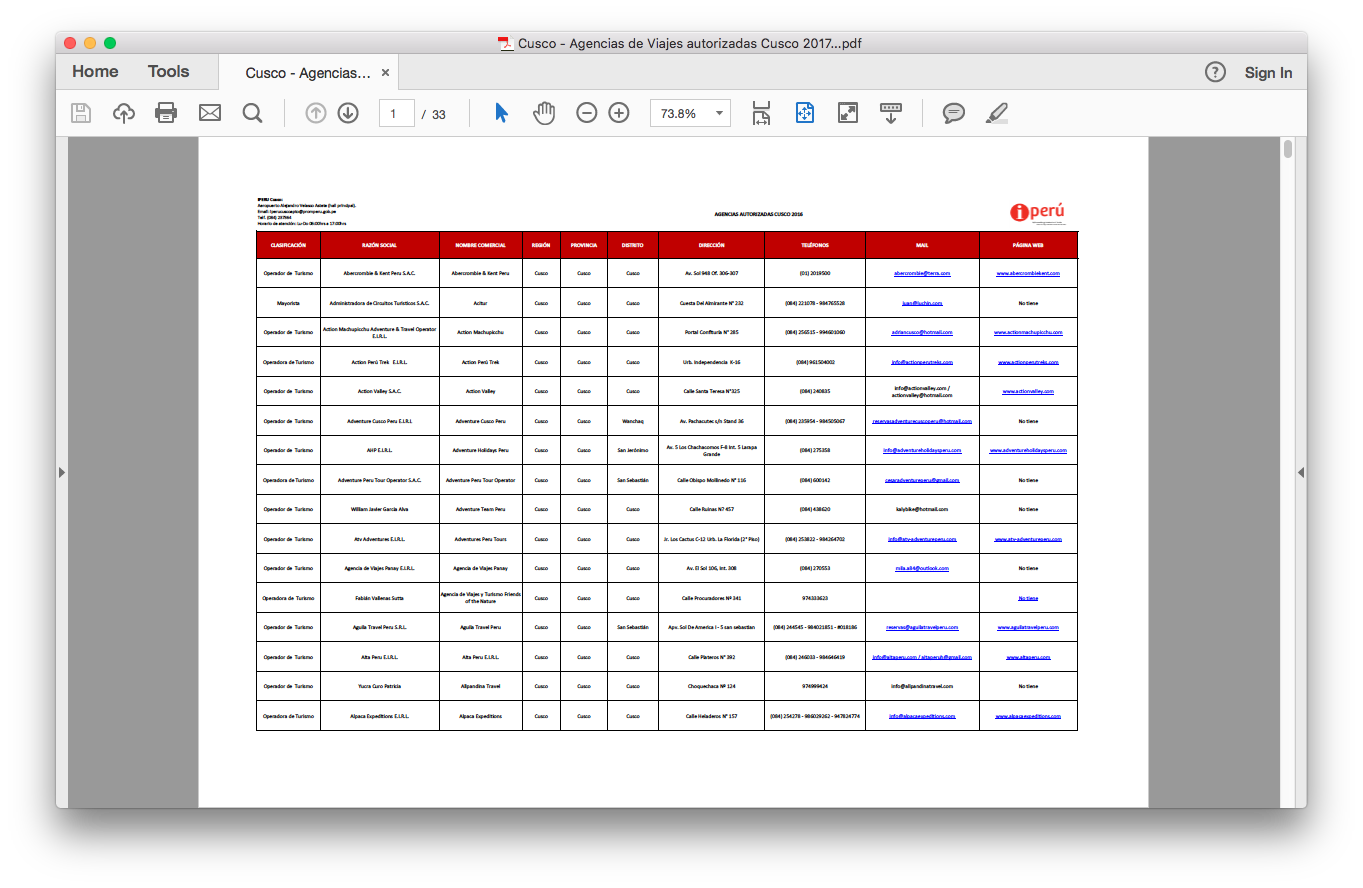Go to previous page arrow

coord(316,113)
